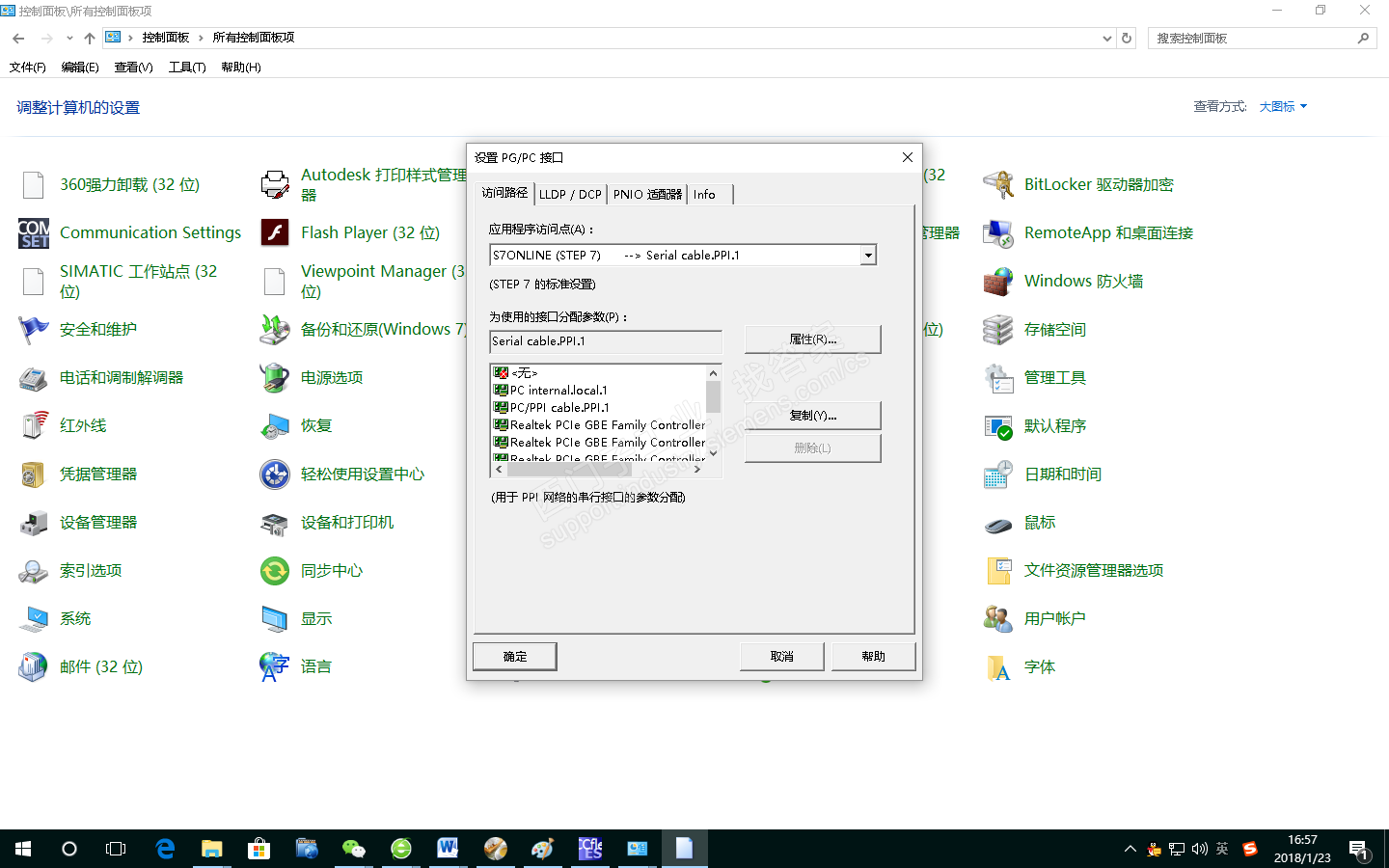Open 设备管理器 item
Screen dimensions: 1389x868
coord(78,522)
